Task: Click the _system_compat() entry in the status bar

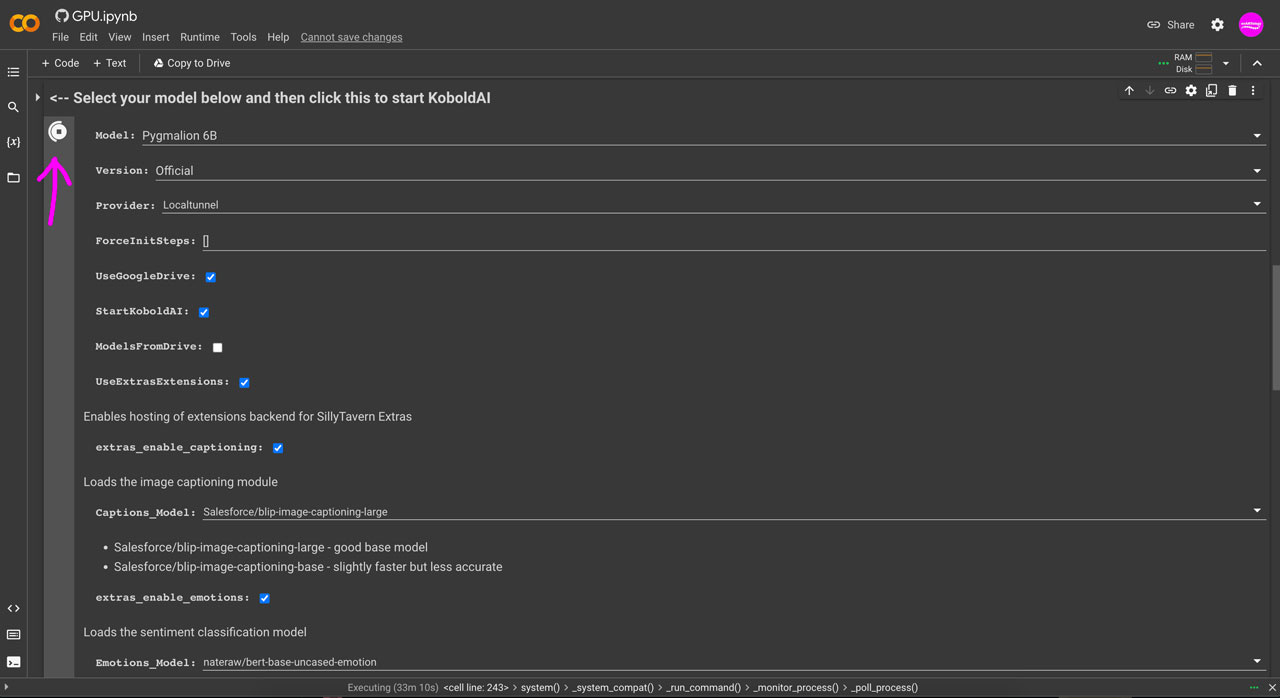Action: pos(615,688)
